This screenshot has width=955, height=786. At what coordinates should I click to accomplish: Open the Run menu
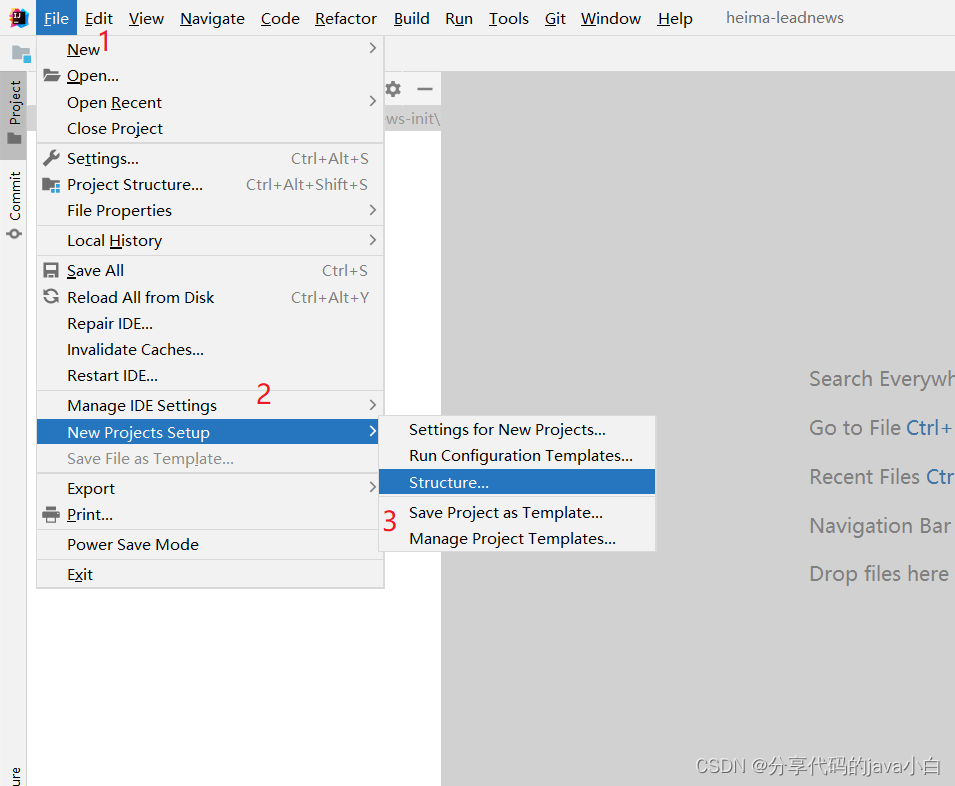click(x=459, y=18)
